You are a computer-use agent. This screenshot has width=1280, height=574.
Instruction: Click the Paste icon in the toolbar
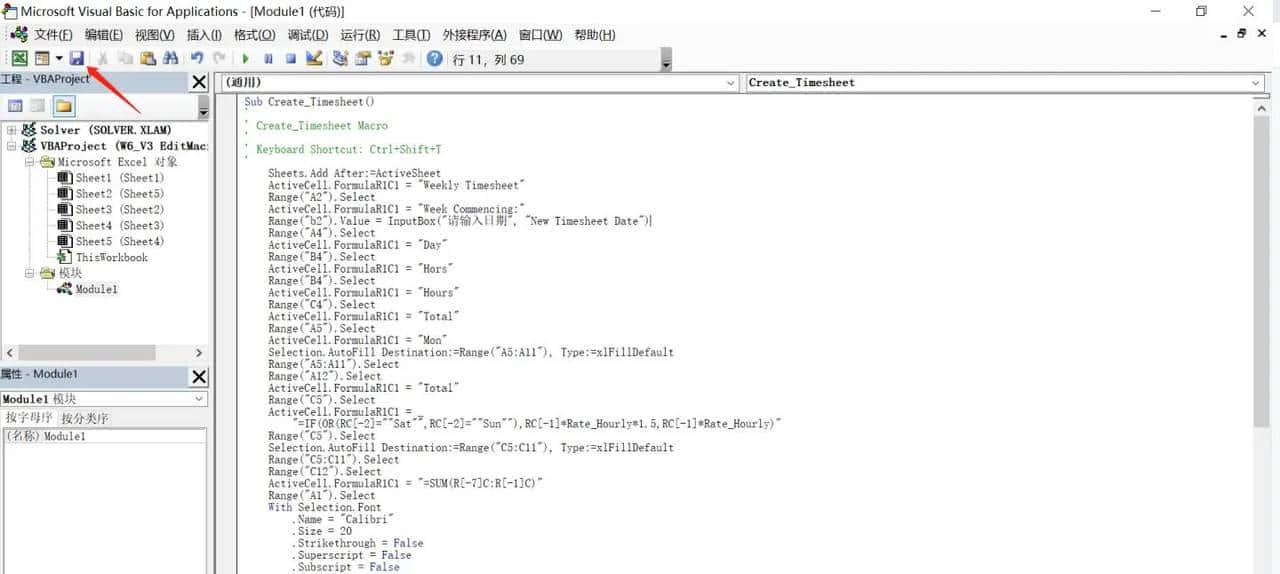coord(147,59)
